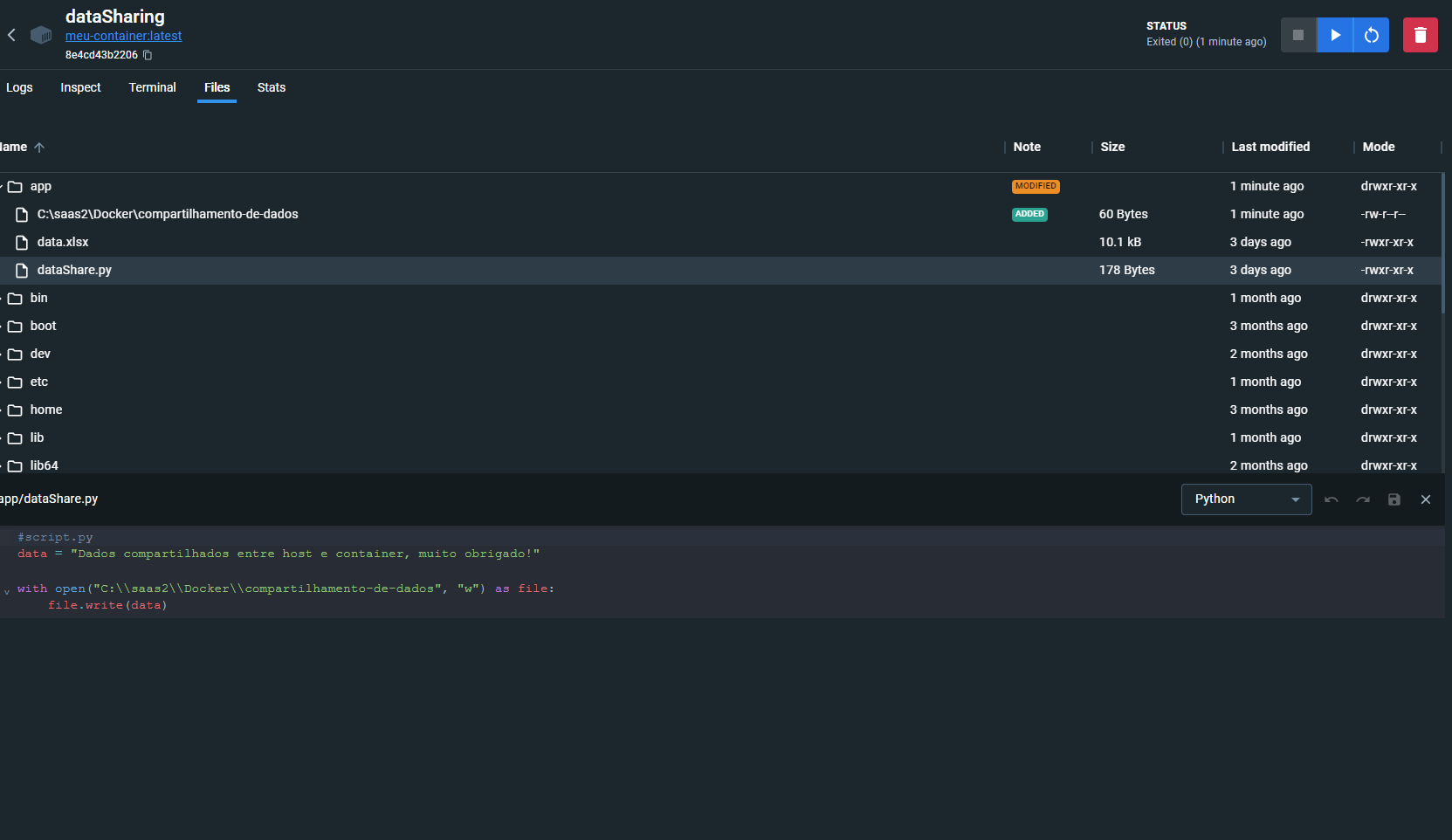This screenshot has height=840, width=1452.
Task: Select the dataShare.py file
Action: click(x=721, y=270)
